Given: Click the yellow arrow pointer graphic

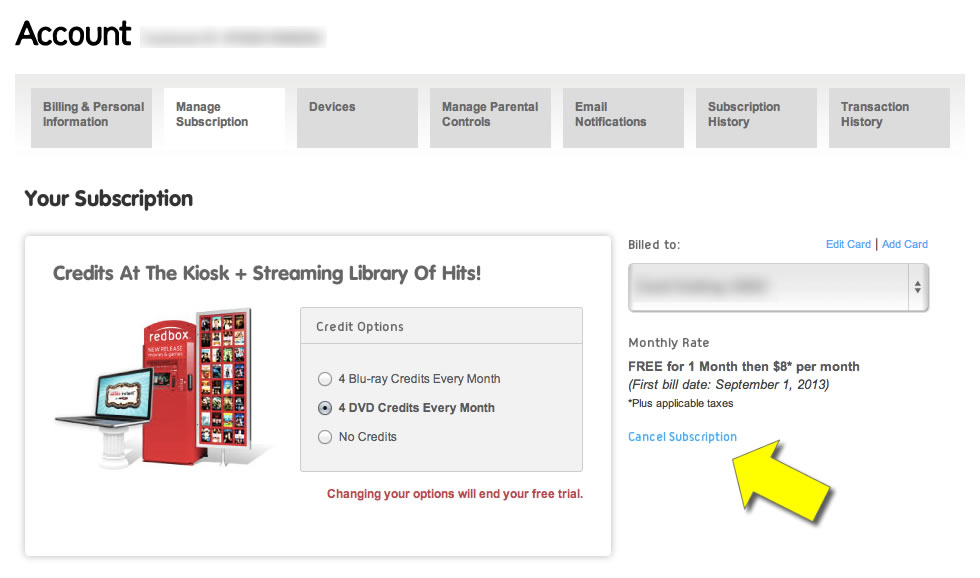Looking at the screenshot, I should pyautogui.click(x=781, y=482).
